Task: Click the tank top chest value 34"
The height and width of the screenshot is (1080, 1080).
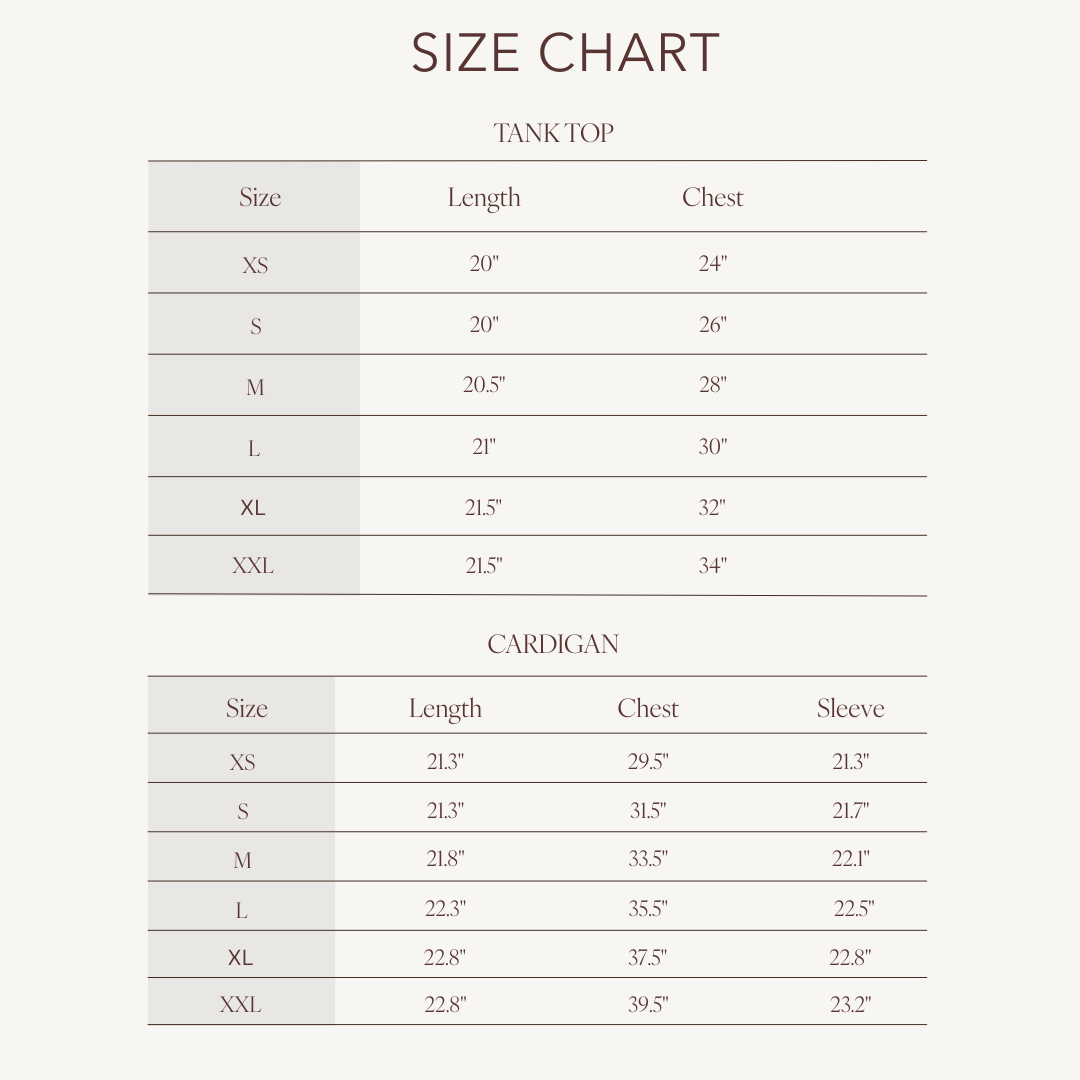Action: [713, 566]
